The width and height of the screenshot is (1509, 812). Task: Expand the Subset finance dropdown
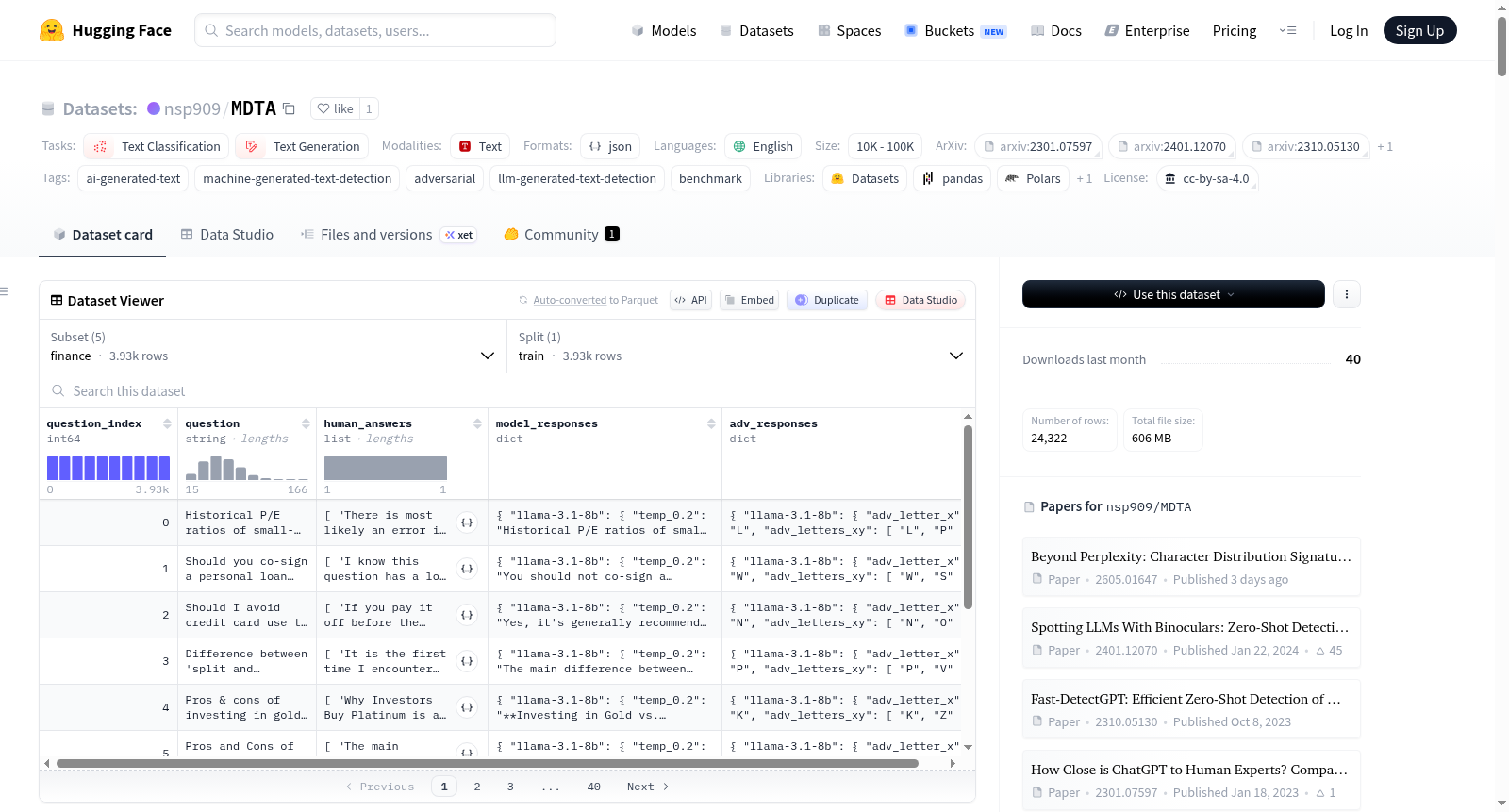[x=273, y=346]
